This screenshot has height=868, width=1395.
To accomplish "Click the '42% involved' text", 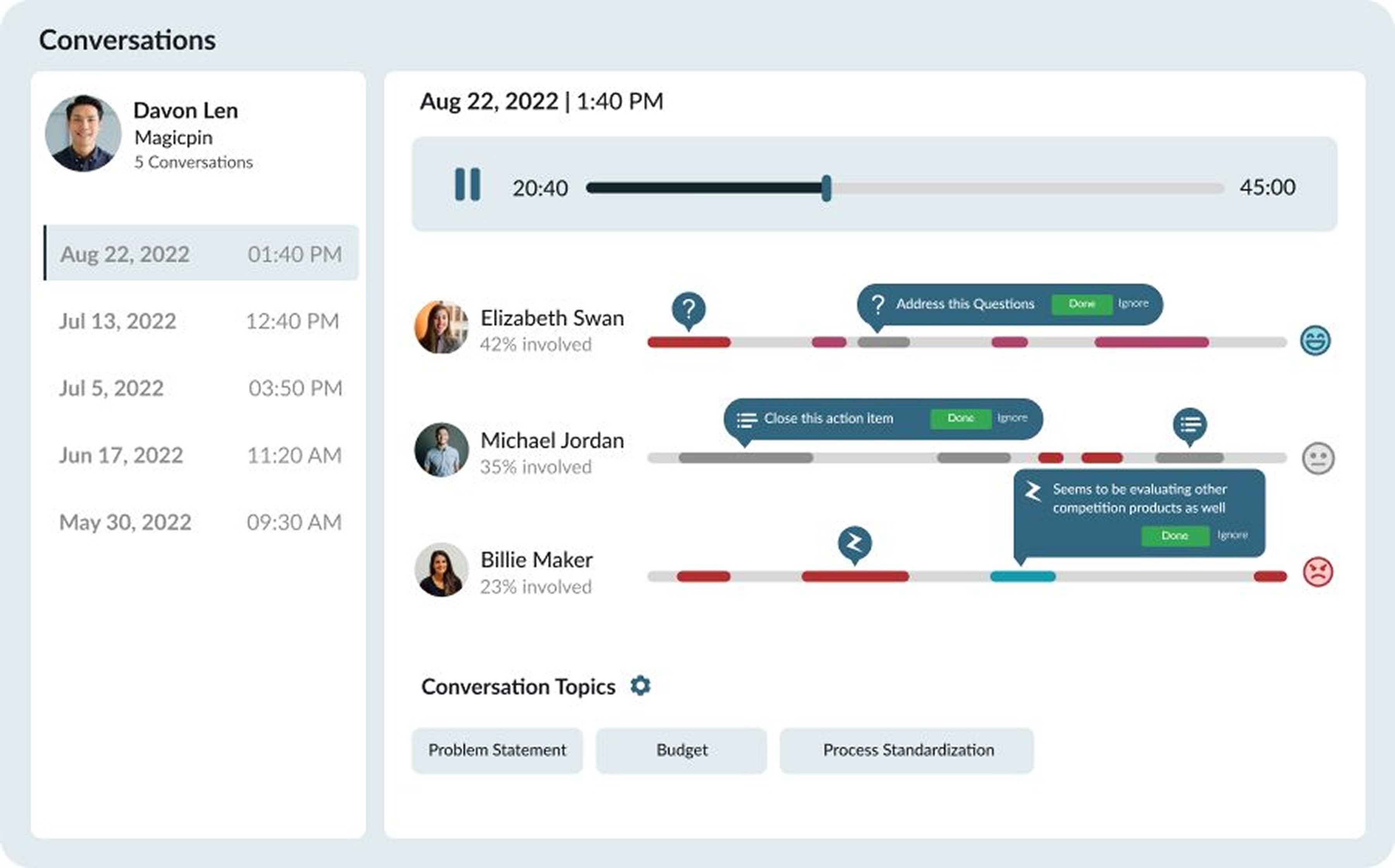I will (x=536, y=344).
